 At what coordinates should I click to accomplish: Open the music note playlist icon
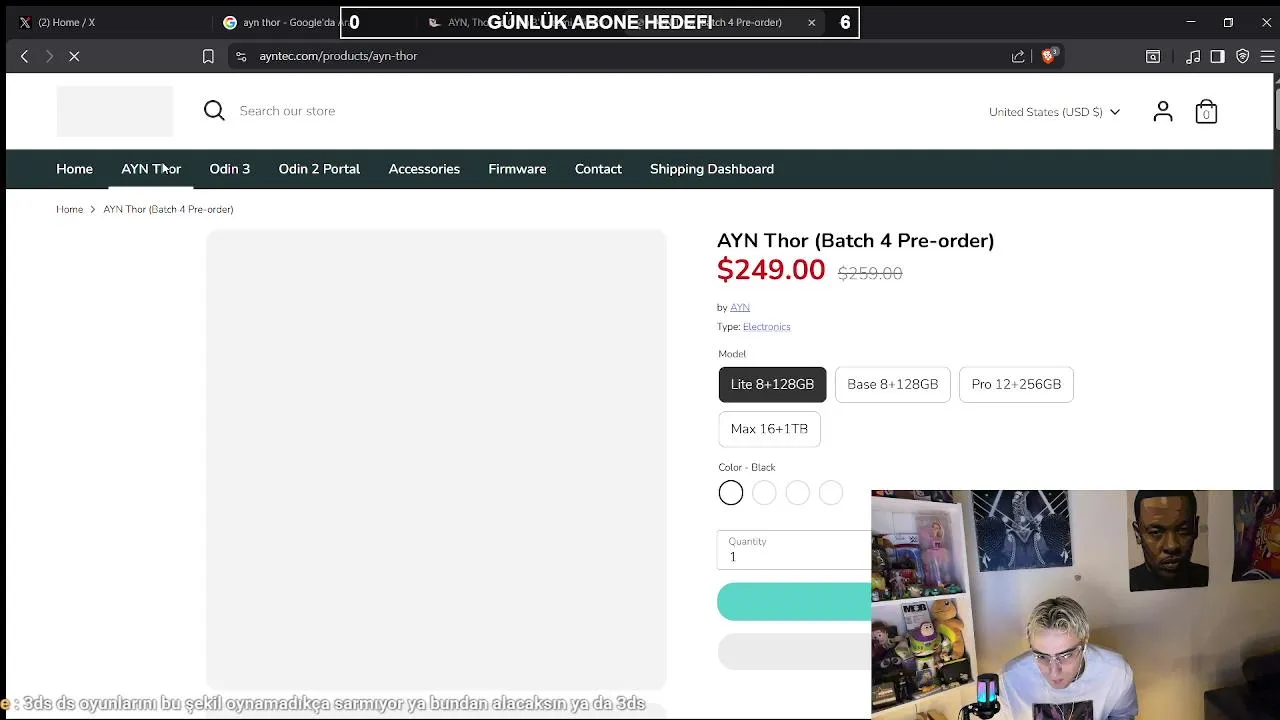1193,56
